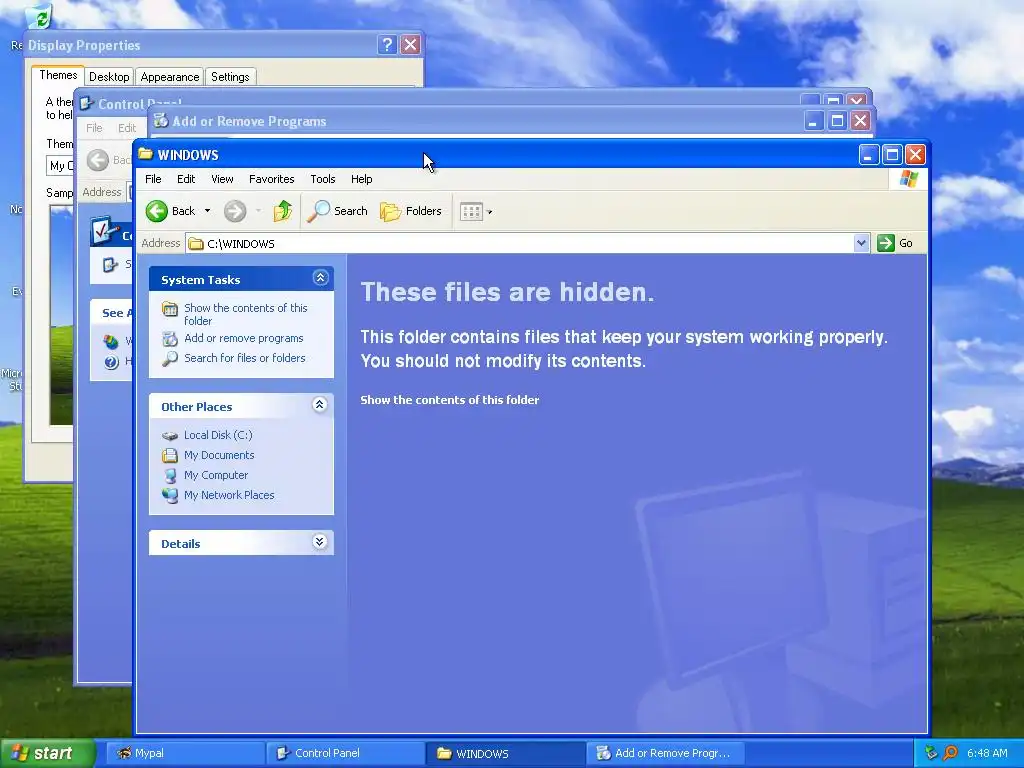Click 'Search for files or folders' link
The width and height of the screenshot is (1024, 768).
click(x=244, y=358)
